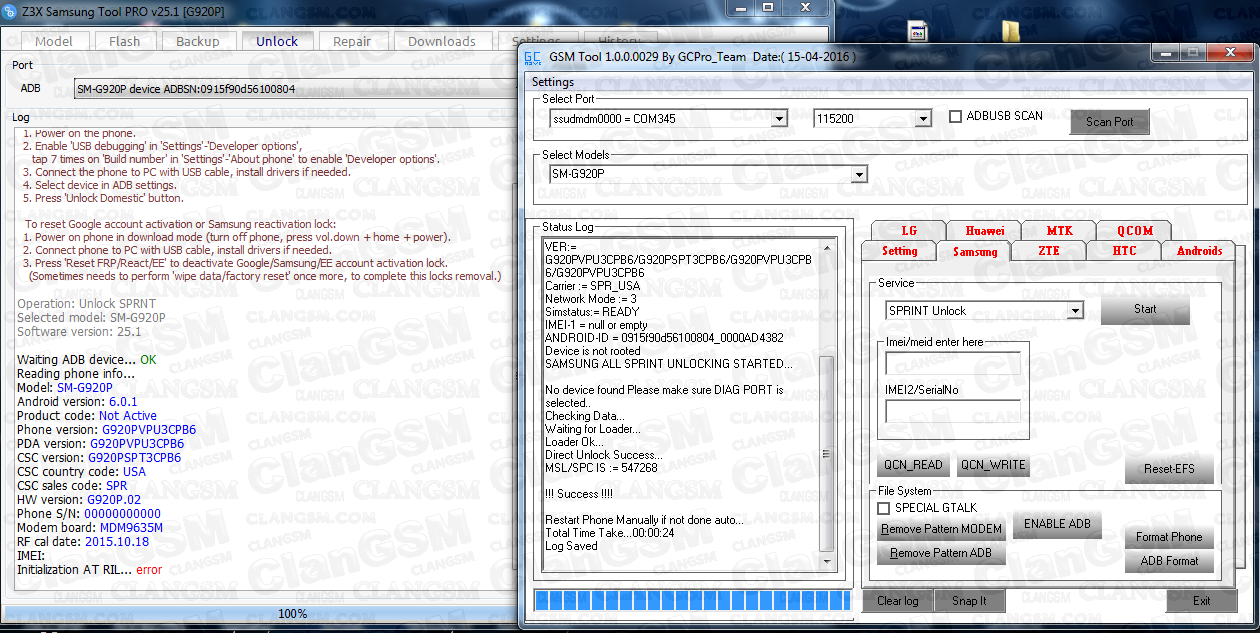Click the Status Log scrollbar up arrow
The image size is (1260, 633).
click(x=826, y=246)
